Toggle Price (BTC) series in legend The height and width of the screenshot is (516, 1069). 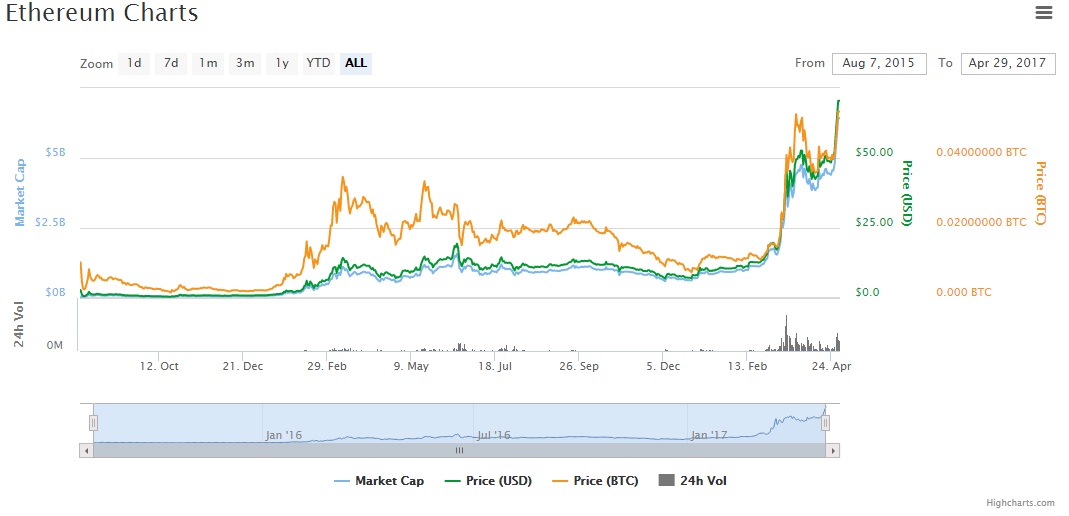point(595,481)
